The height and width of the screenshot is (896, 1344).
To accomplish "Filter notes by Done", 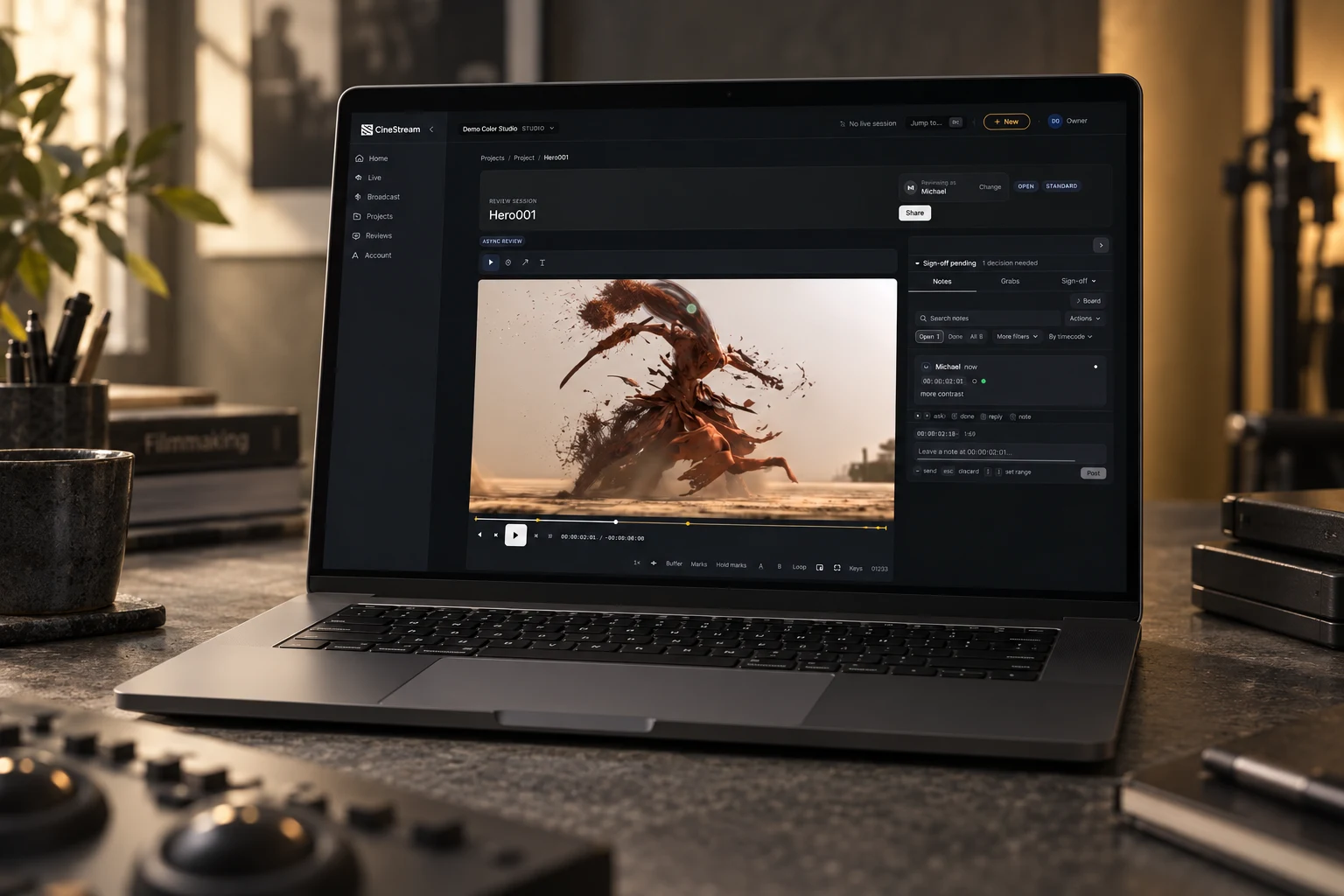I will coord(955,337).
